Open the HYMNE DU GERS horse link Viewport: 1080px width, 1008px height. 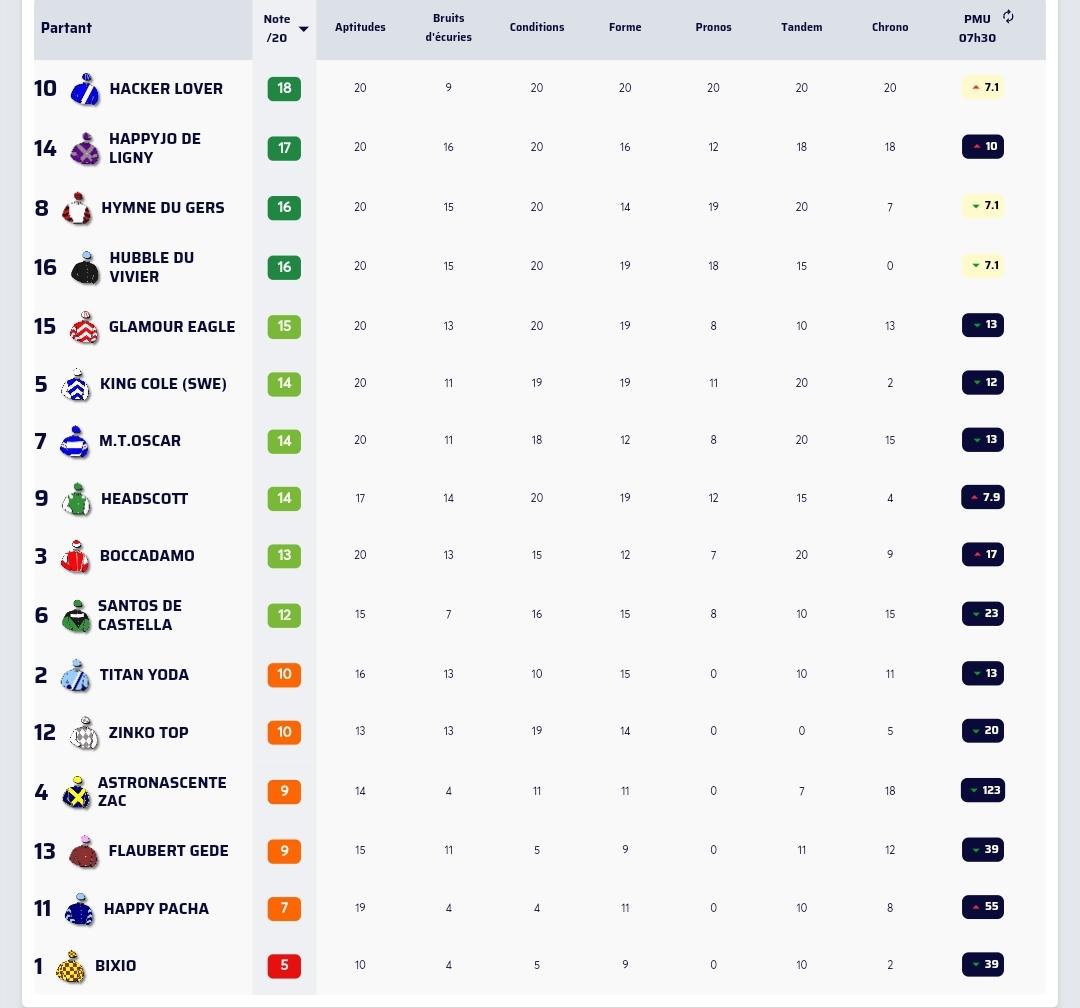pyautogui.click(x=163, y=208)
